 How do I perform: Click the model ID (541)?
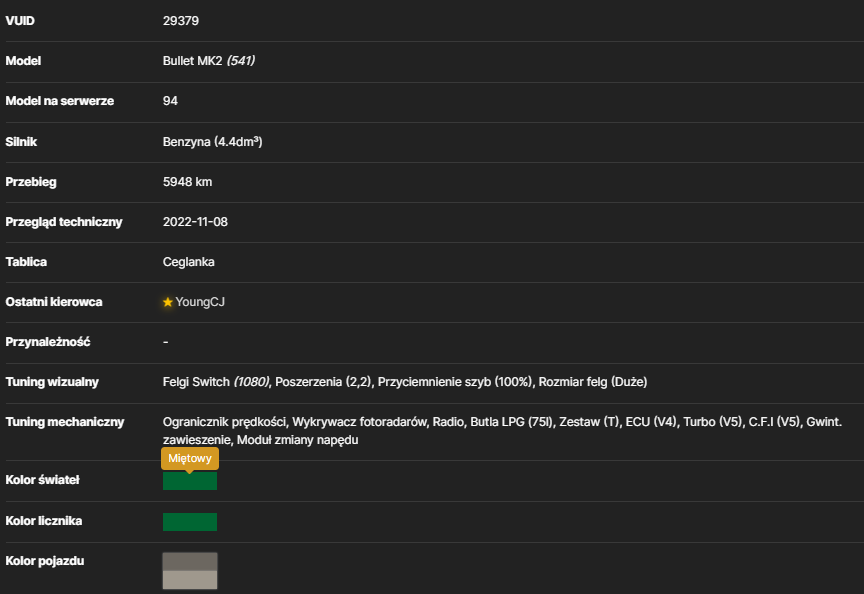click(x=241, y=61)
